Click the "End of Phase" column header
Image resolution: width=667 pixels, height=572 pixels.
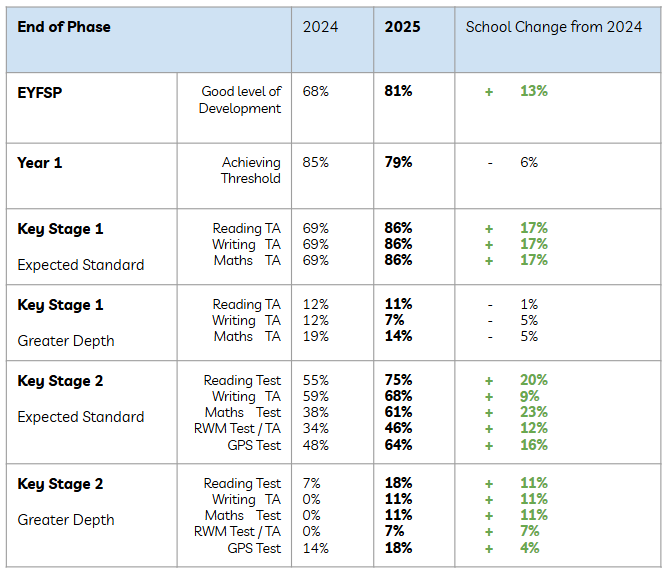tap(64, 27)
